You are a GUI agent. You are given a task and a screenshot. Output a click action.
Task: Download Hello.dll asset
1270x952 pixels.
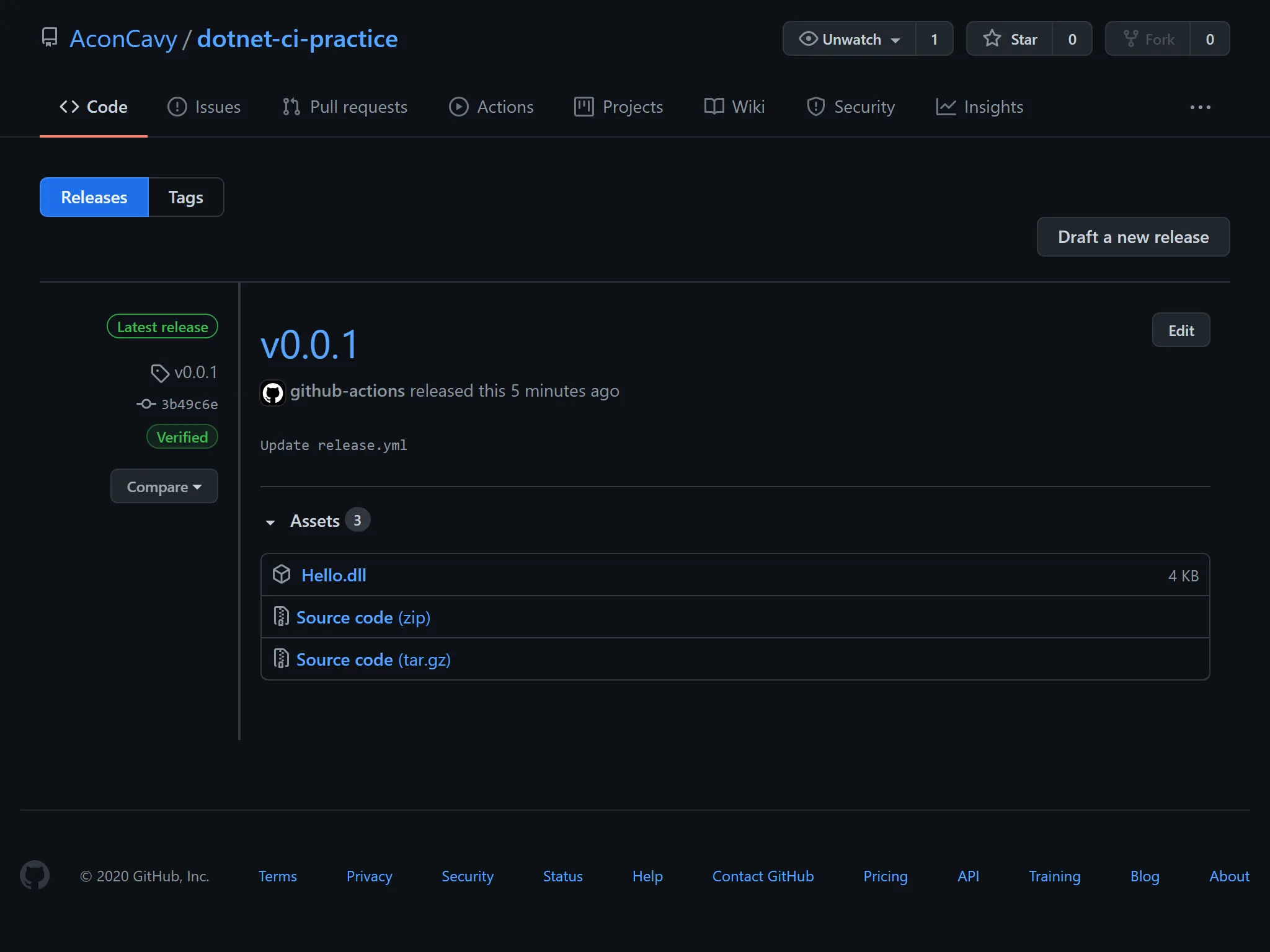(x=334, y=575)
